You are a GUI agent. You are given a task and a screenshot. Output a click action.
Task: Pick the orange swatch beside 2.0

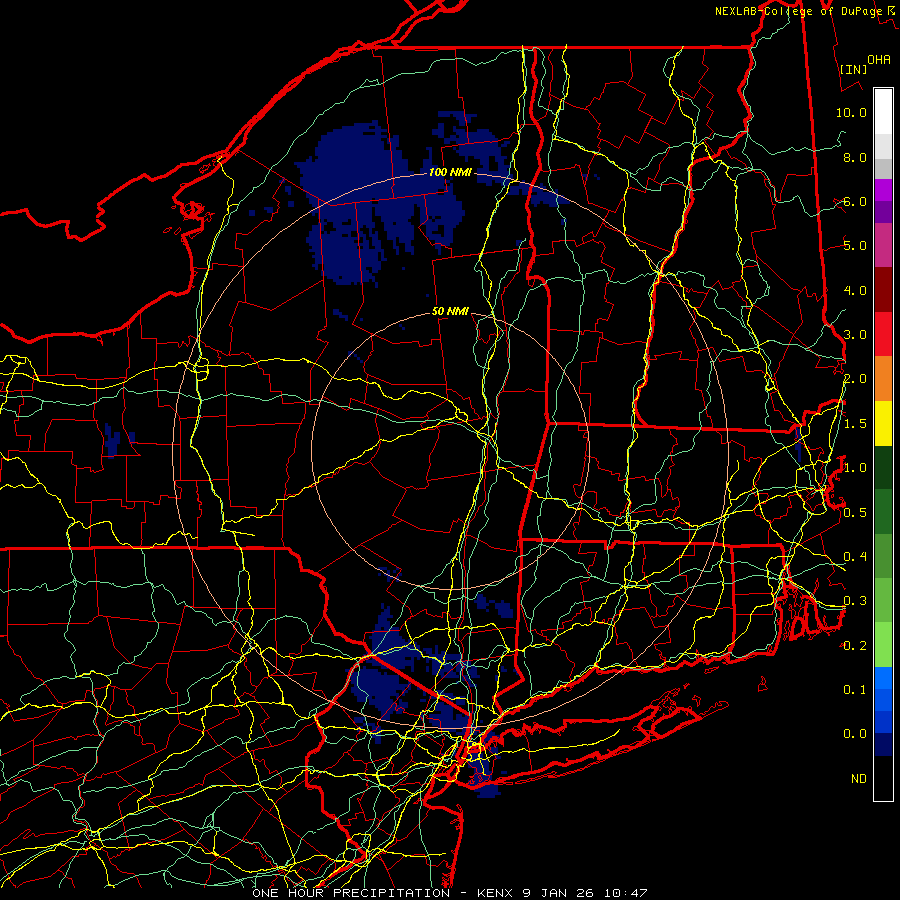pos(883,379)
